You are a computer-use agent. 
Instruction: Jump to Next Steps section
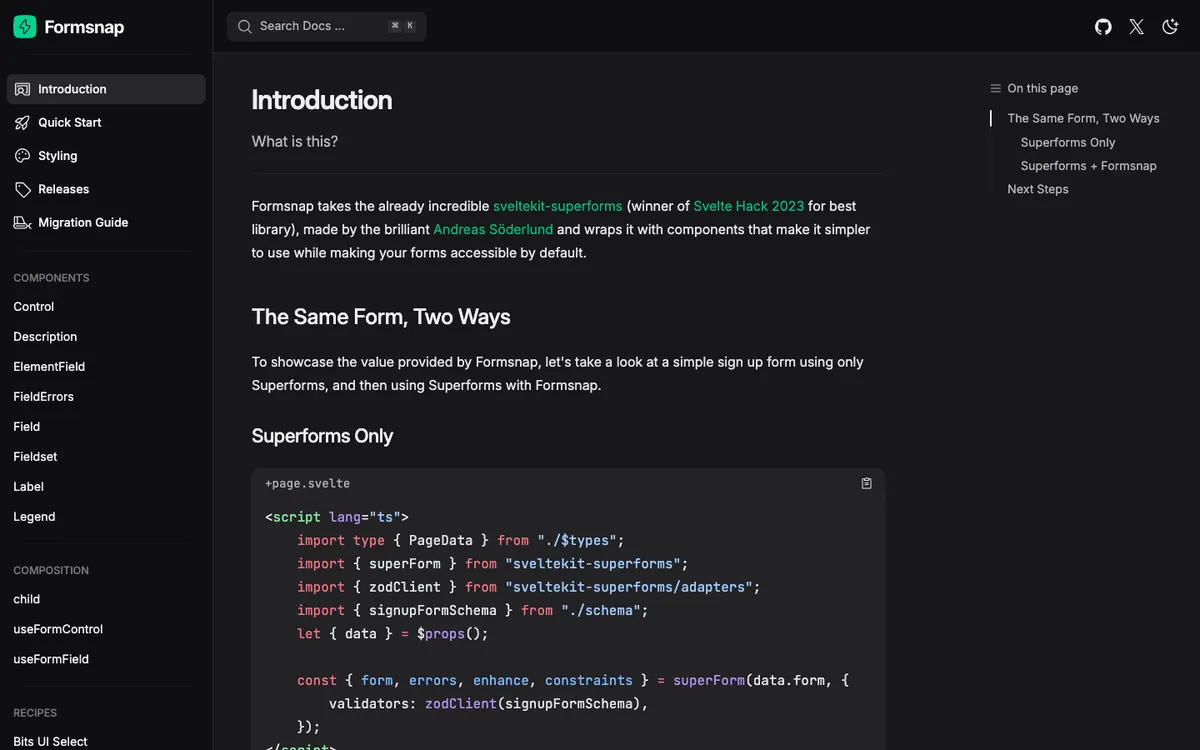[x=1038, y=189]
